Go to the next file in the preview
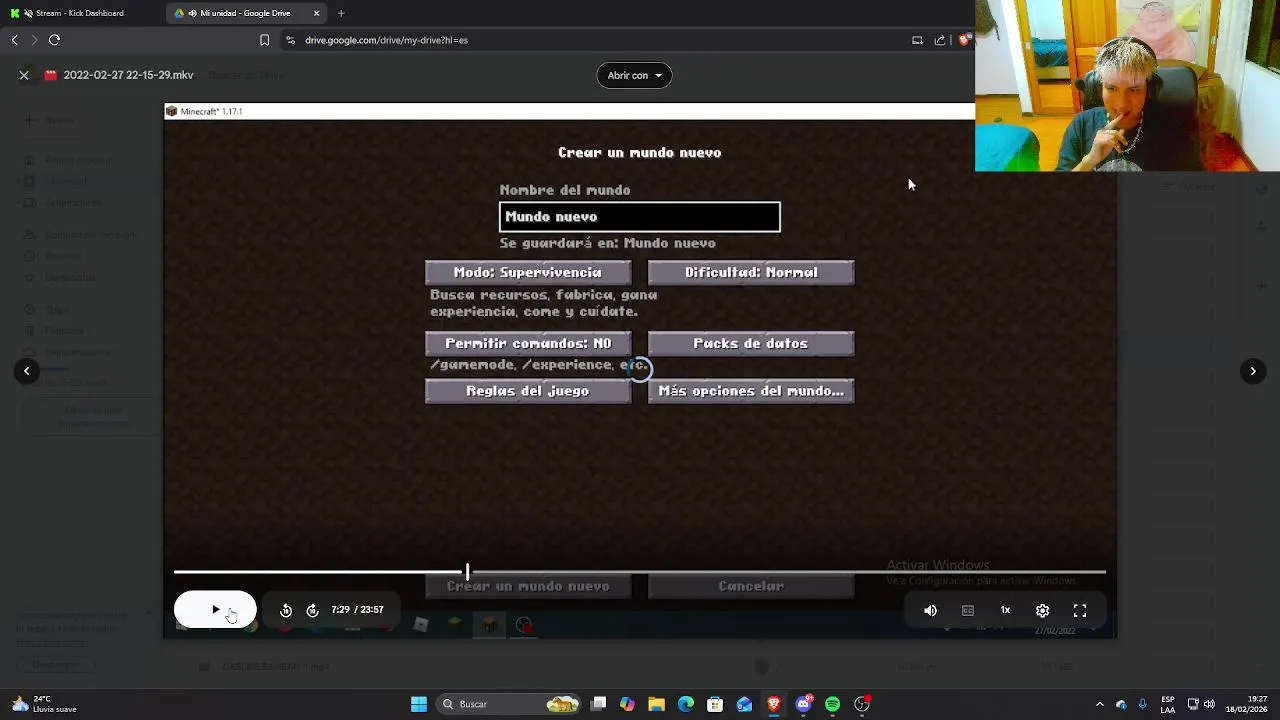Screen dimensions: 1280x720 pyautogui.click(x=1253, y=371)
